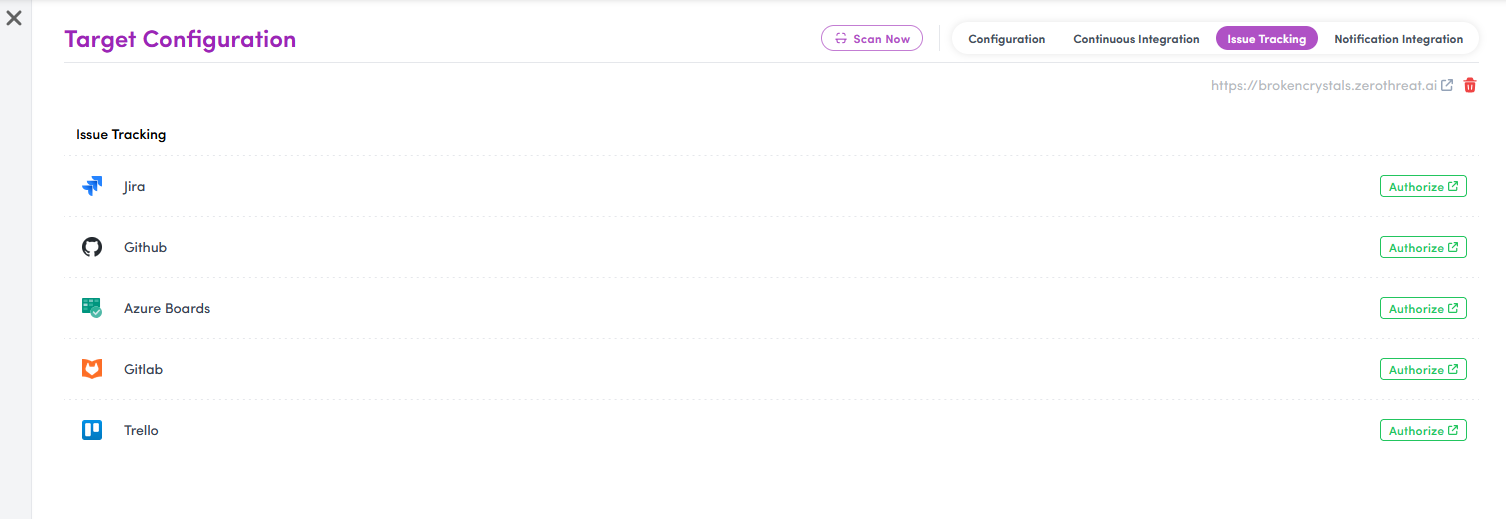This screenshot has height=519, width=1506.
Task: Authorize the Gitlab integration
Action: 1422,370
